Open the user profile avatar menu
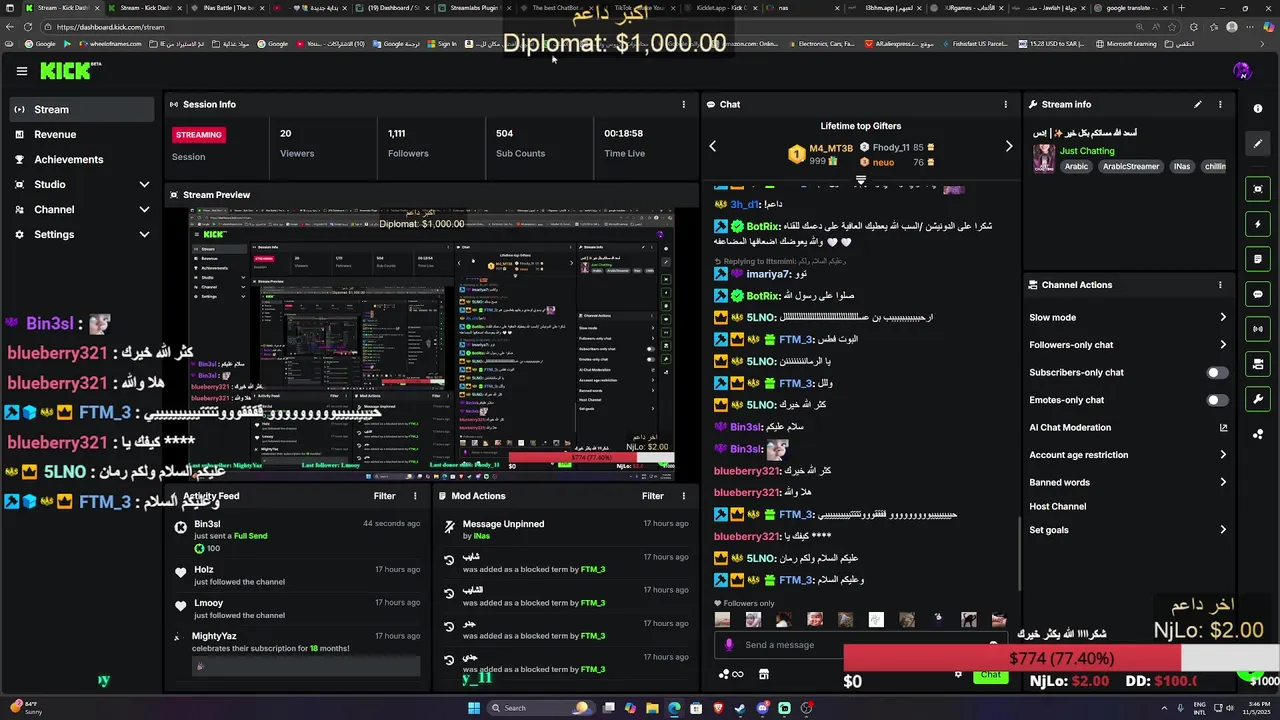The image size is (1280, 720). pyautogui.click(x=1242, y=71)
